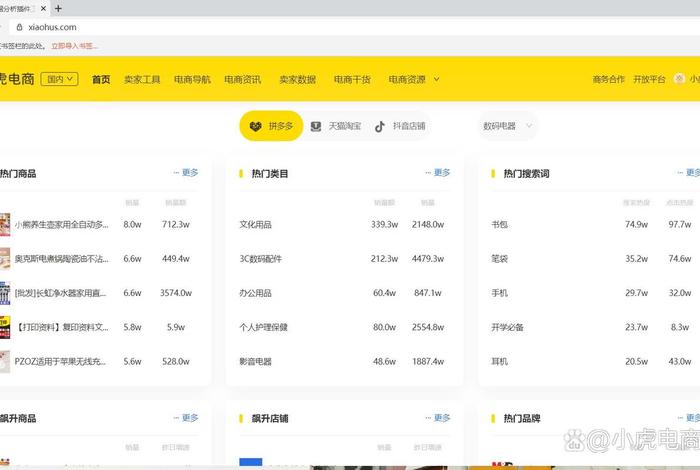Click the 个人护理保健 category row
700x470 pixels.
click(344, 327)
